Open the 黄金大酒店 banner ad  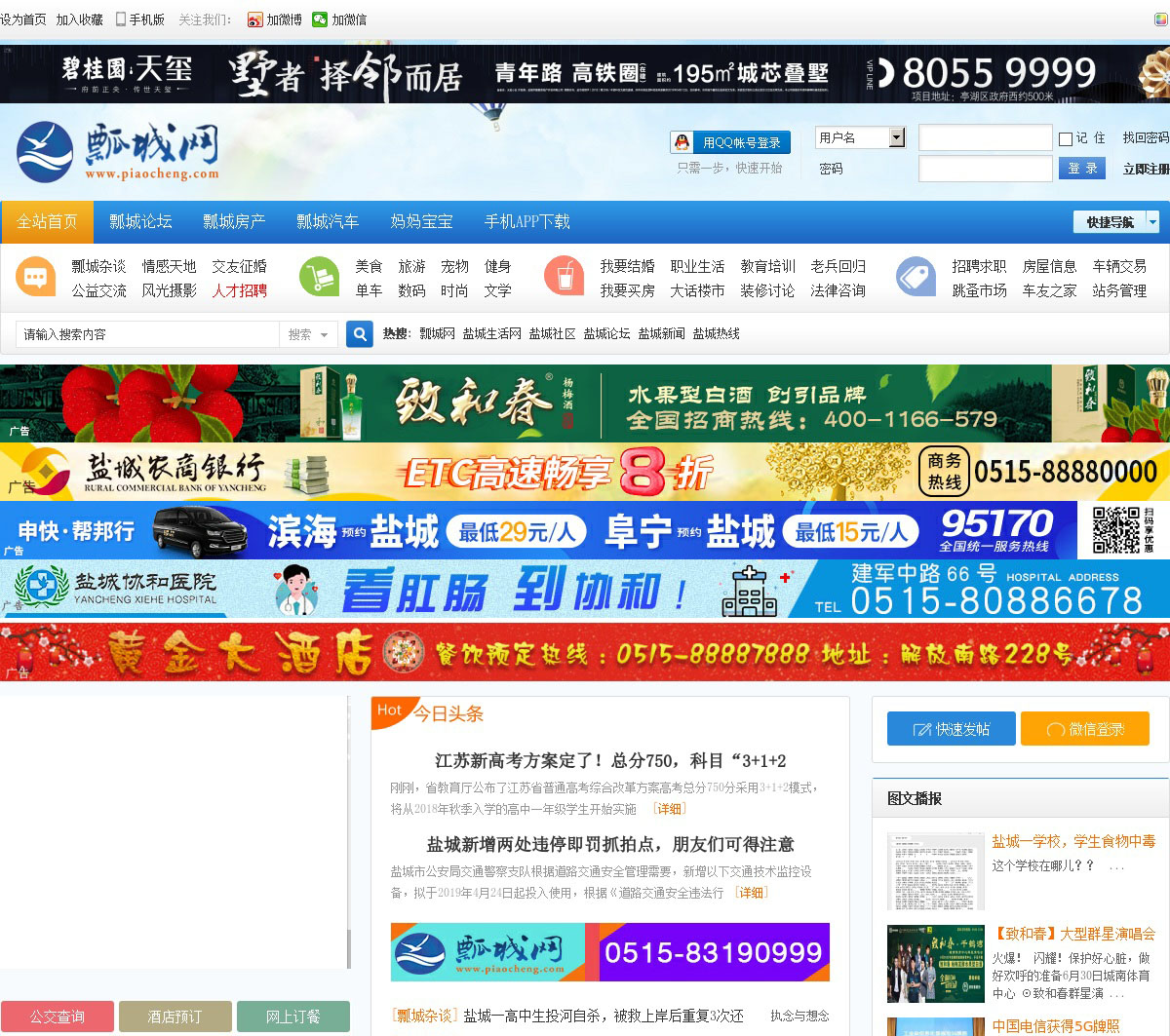click(x=585, y=652)
